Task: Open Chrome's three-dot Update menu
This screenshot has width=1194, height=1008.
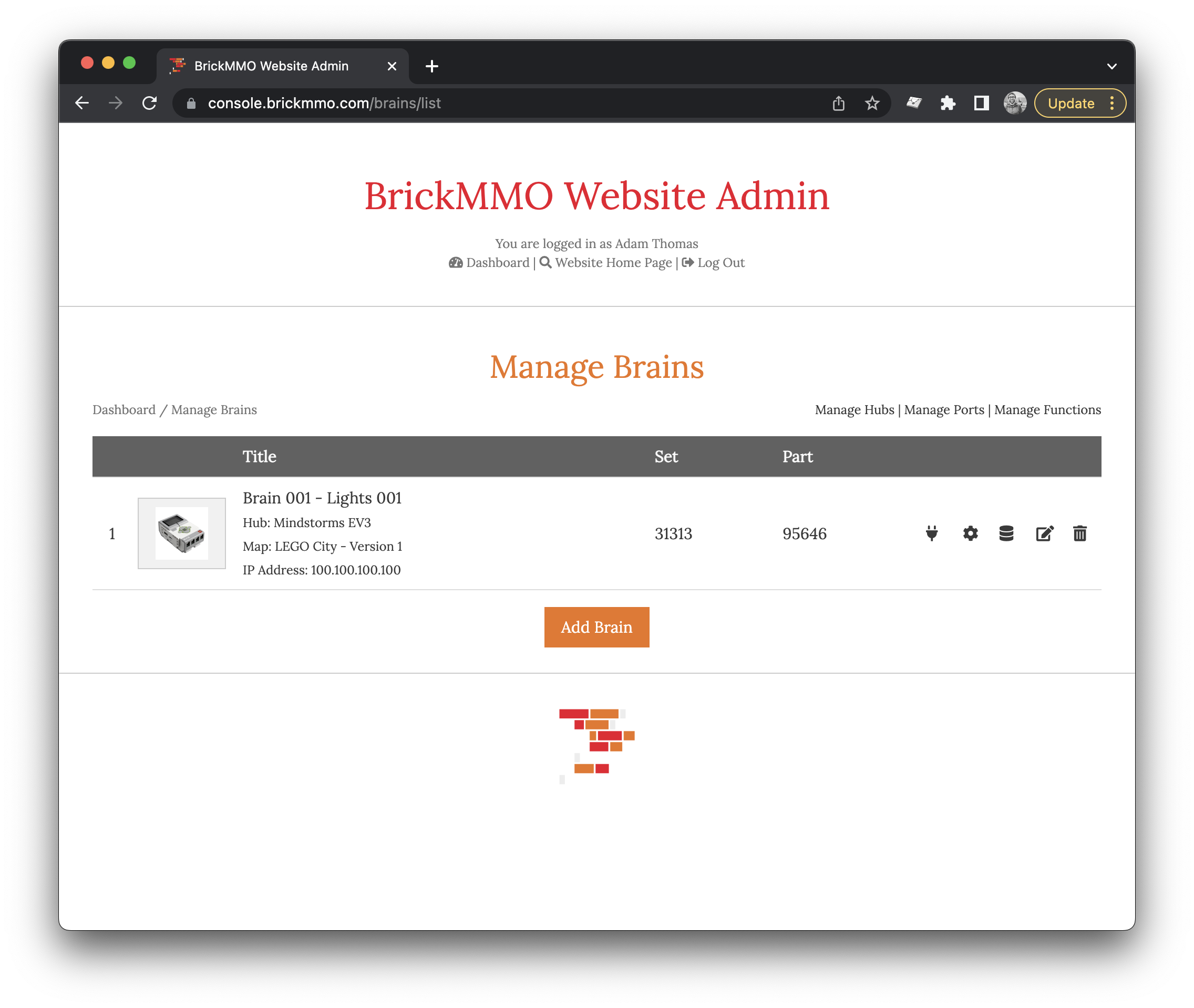Action: pyautogui.click(x=1111, y=104)
